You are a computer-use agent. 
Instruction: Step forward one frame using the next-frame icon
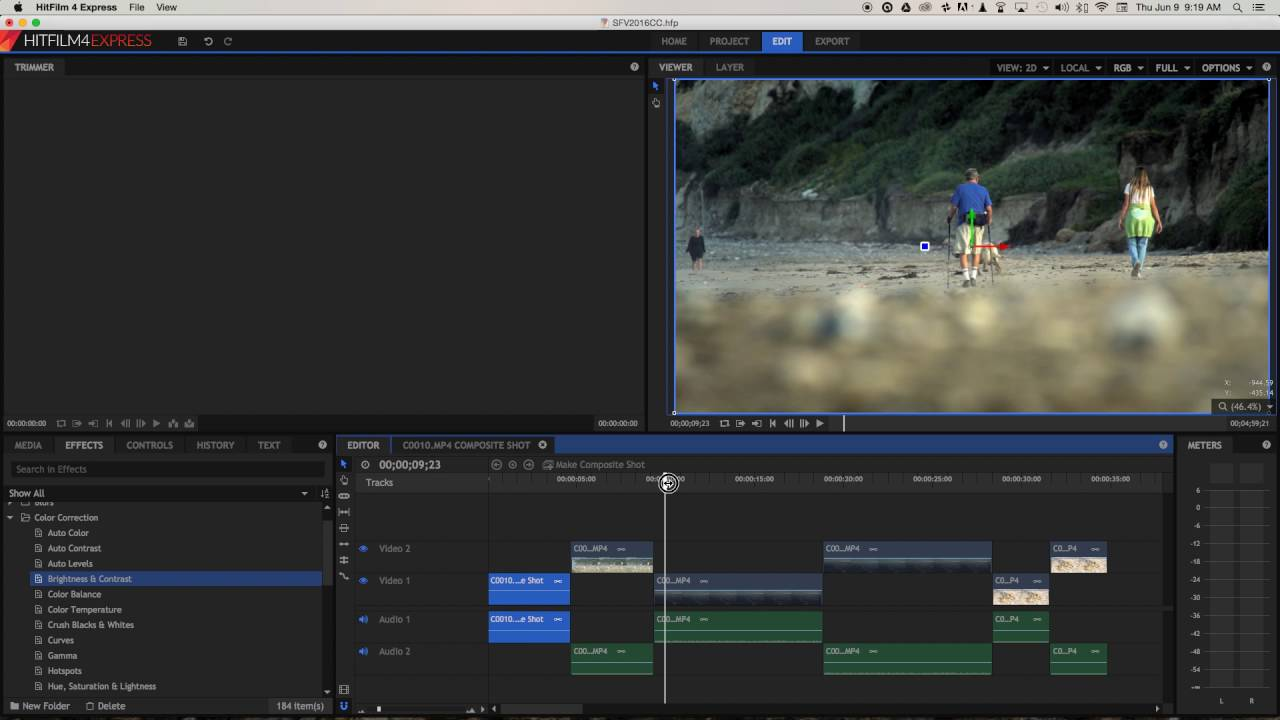pos(804,423)
